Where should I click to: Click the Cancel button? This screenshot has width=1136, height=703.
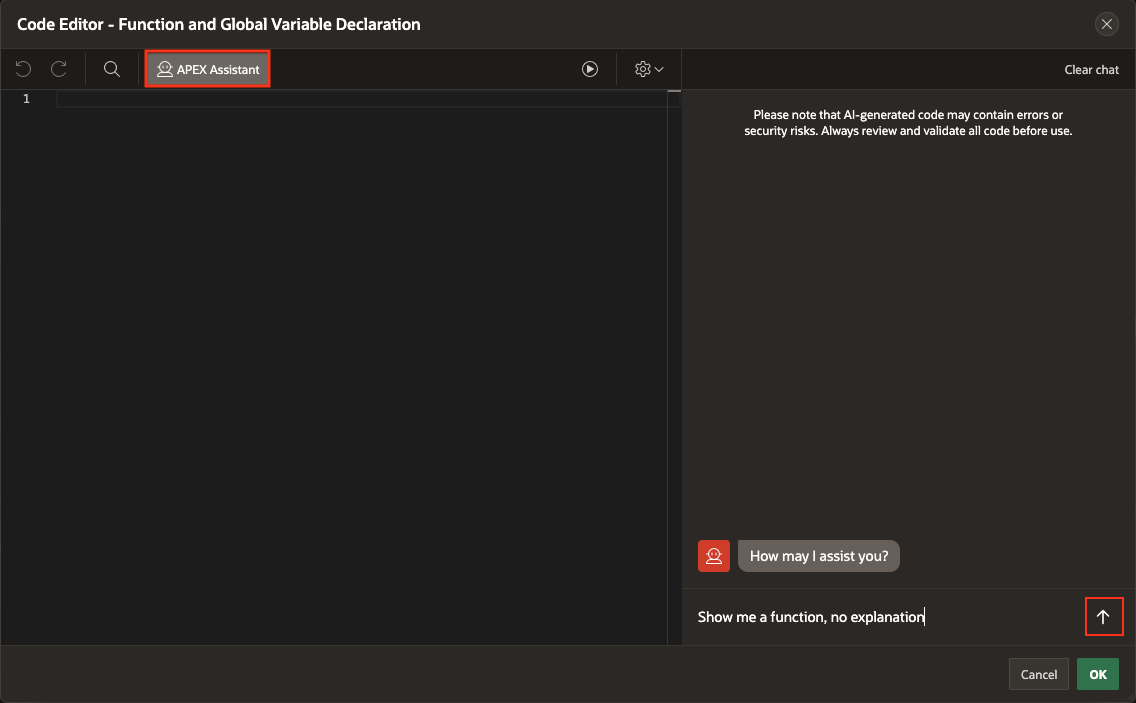(1038, 675)
